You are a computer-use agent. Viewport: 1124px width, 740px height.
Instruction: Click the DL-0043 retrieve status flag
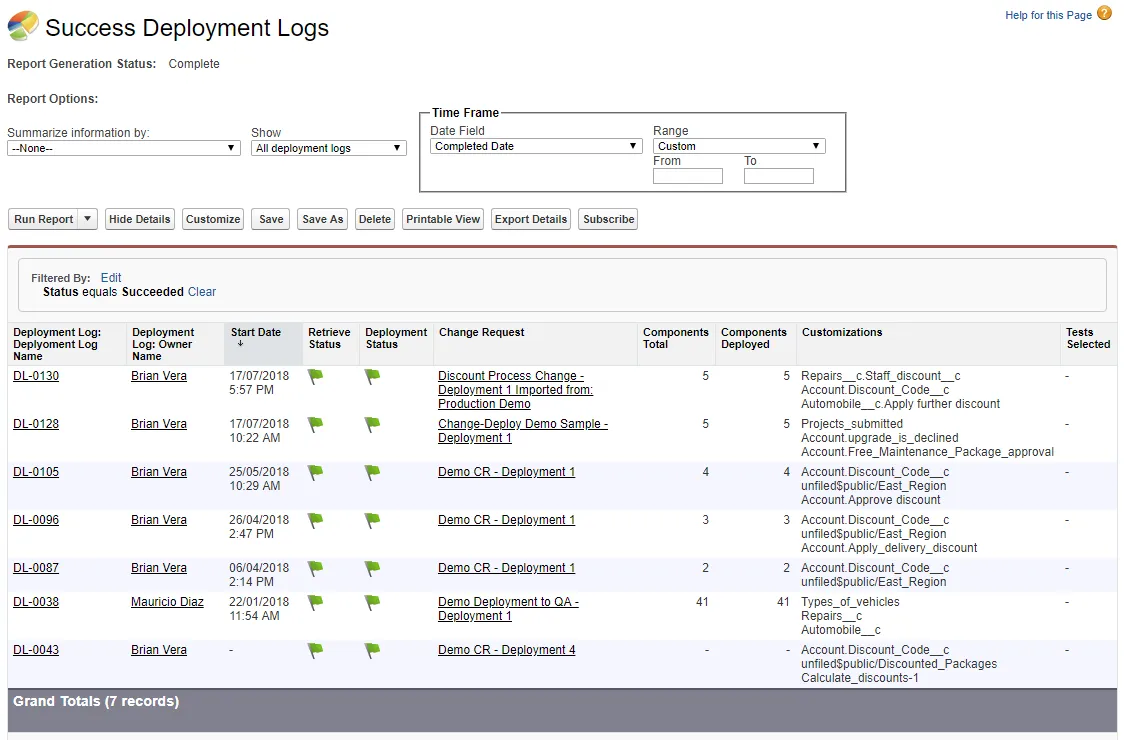point(315,650)
